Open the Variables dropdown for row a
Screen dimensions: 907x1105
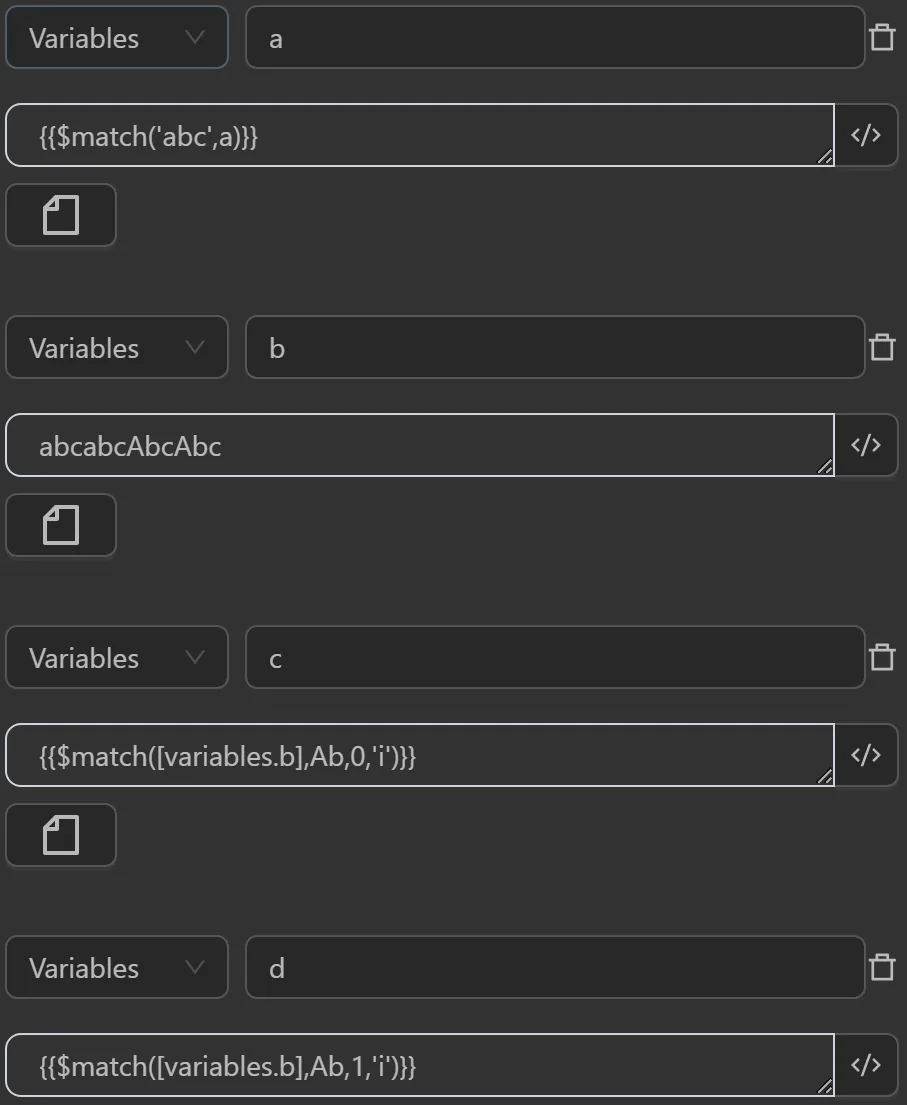[x=117, y=38]
